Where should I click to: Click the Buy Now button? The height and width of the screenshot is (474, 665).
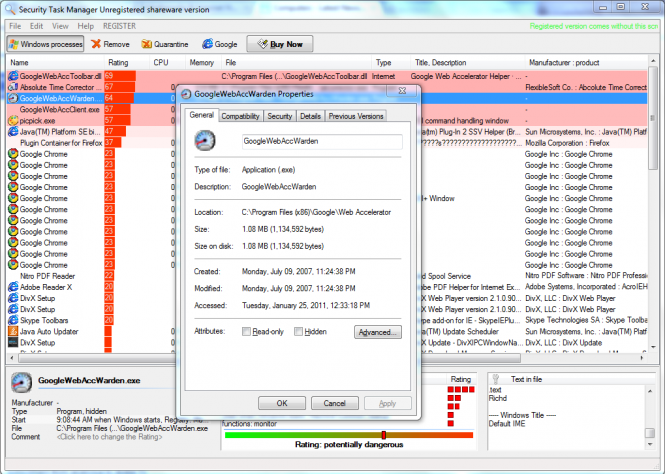[280, 44]
